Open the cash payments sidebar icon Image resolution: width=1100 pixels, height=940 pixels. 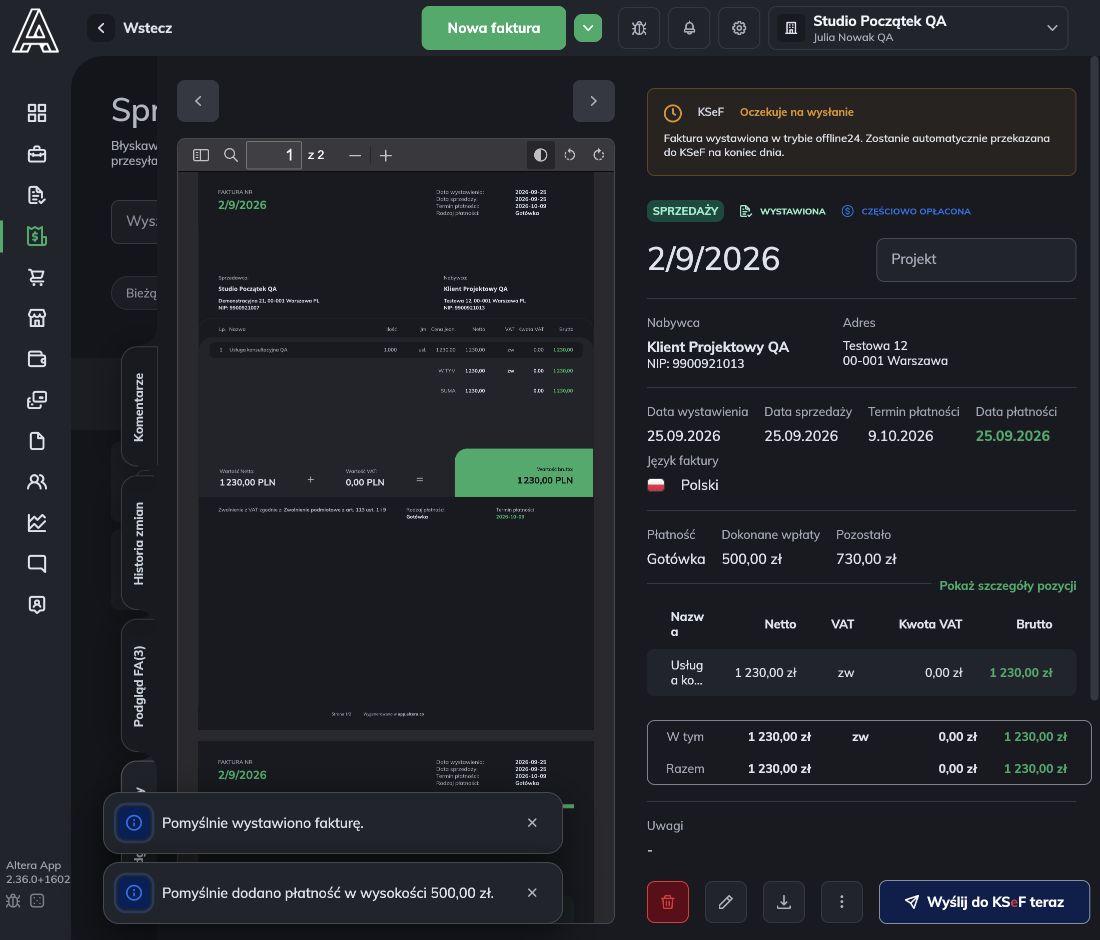click(x=36, y=400)
